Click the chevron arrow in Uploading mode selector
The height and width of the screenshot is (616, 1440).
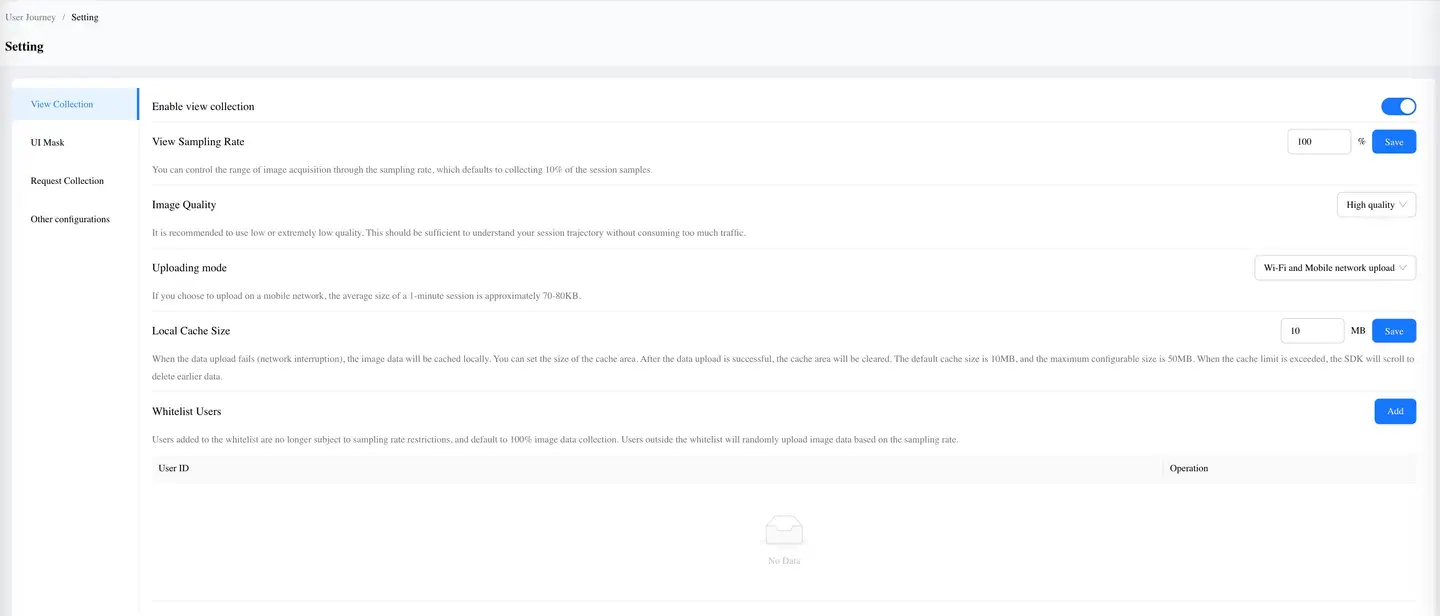point(1403,268)
